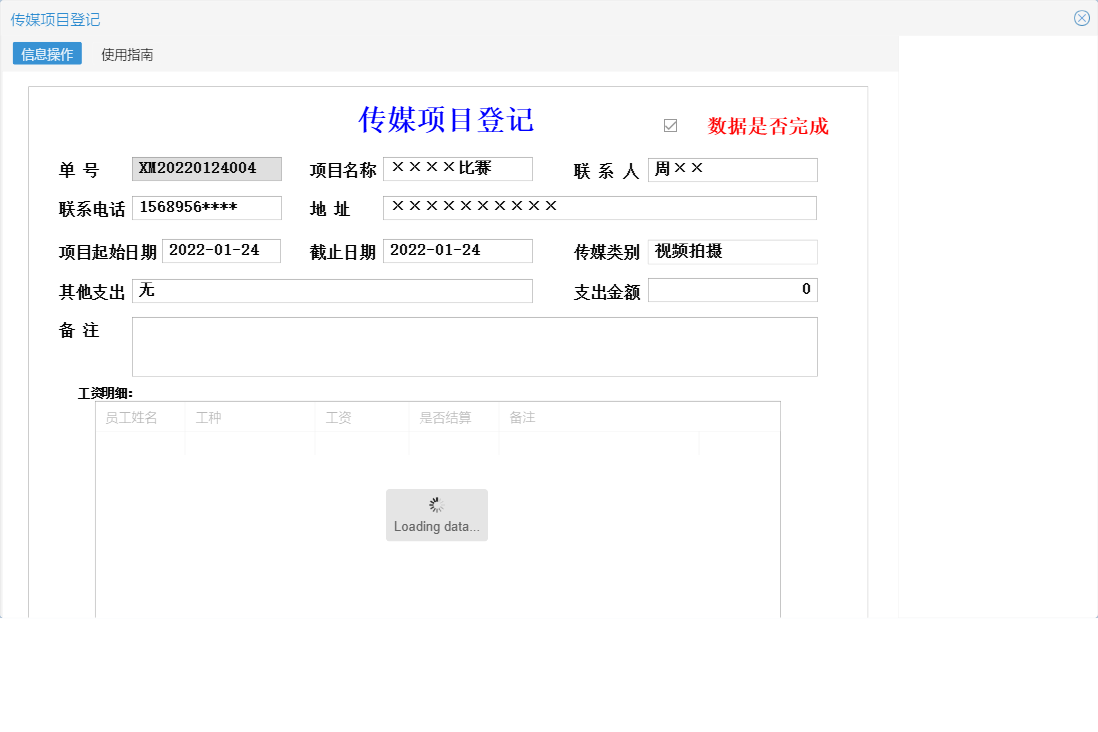Image resolution: width=1098 pixels, height=732 pixels.
Task: Switch to the 信息操作 tab
Action: point(46,53)
